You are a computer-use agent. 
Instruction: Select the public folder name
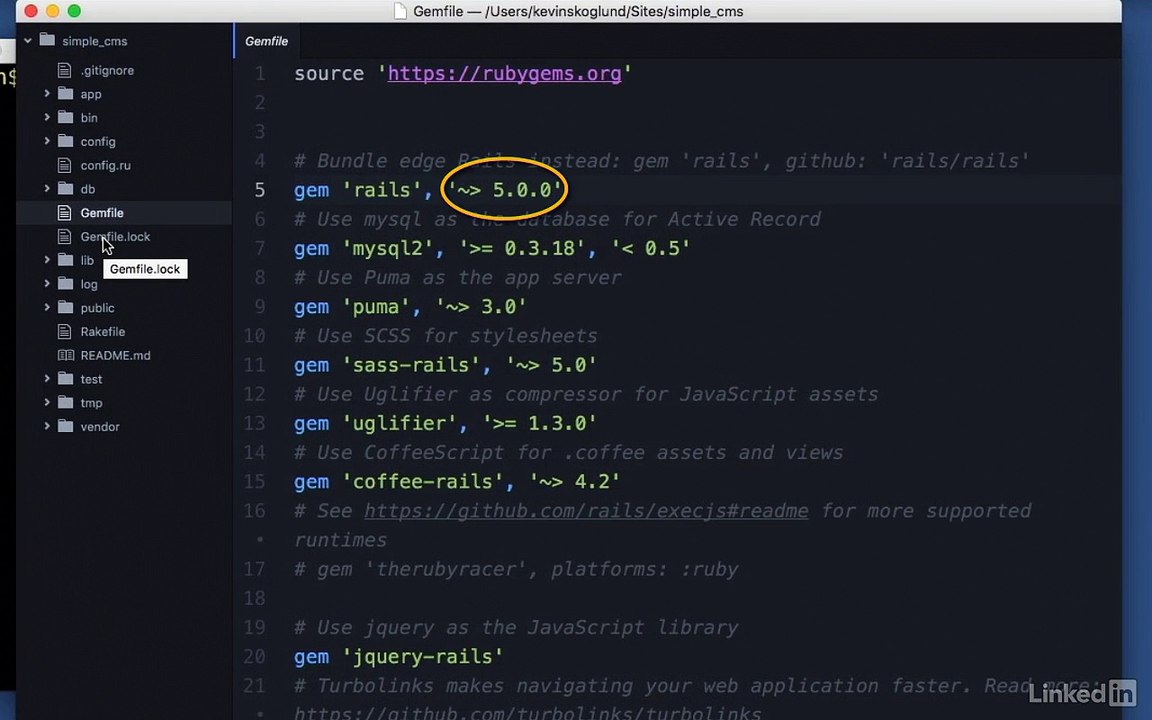click(x=98, y=308)
